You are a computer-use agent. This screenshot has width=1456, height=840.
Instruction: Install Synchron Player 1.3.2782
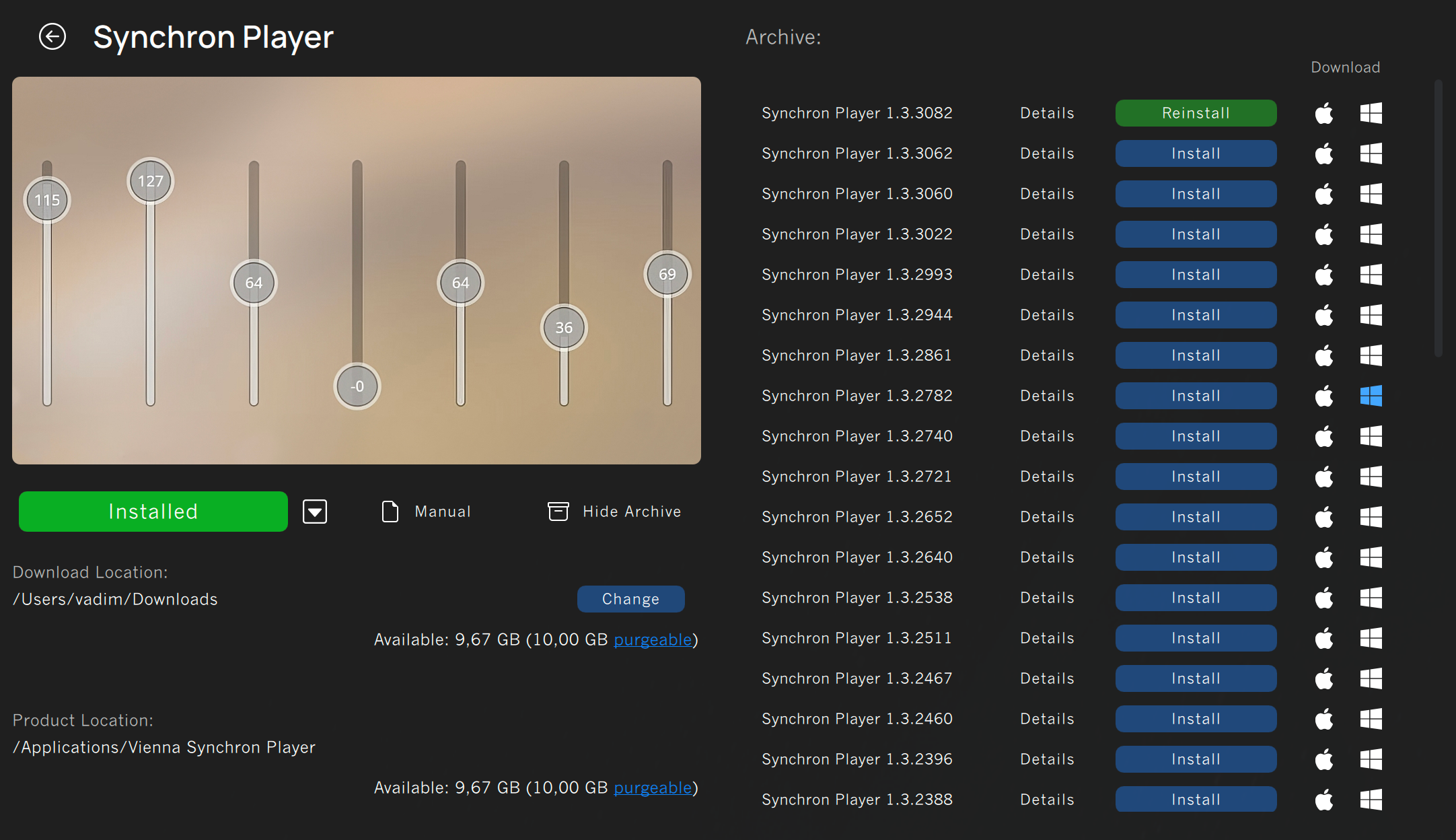tap(1196, 396)
